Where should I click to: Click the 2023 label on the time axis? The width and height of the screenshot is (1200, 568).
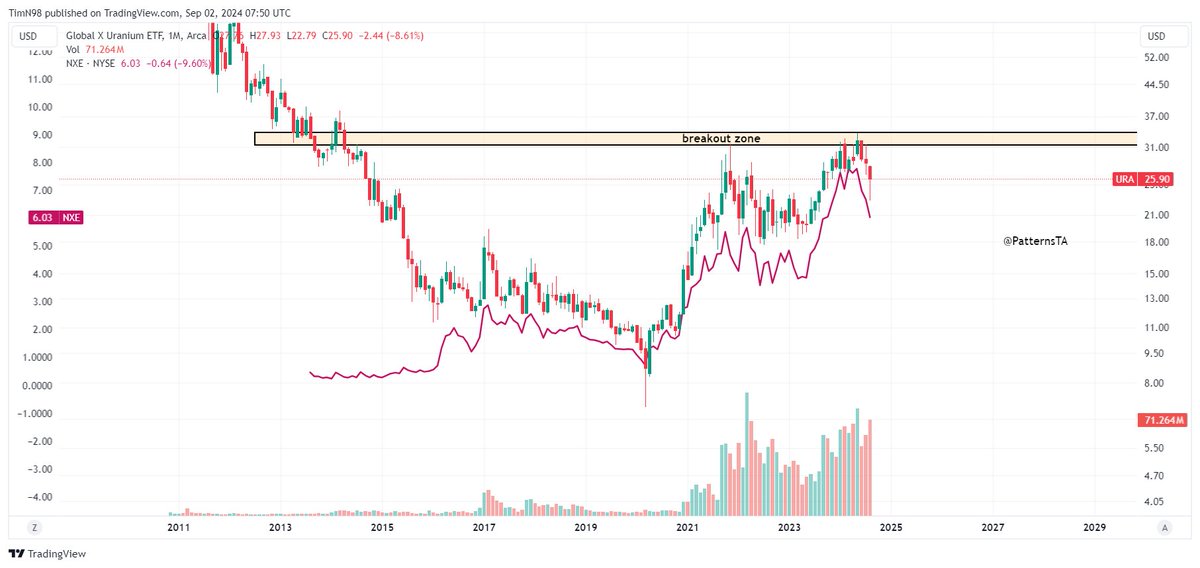pos(789,527)
